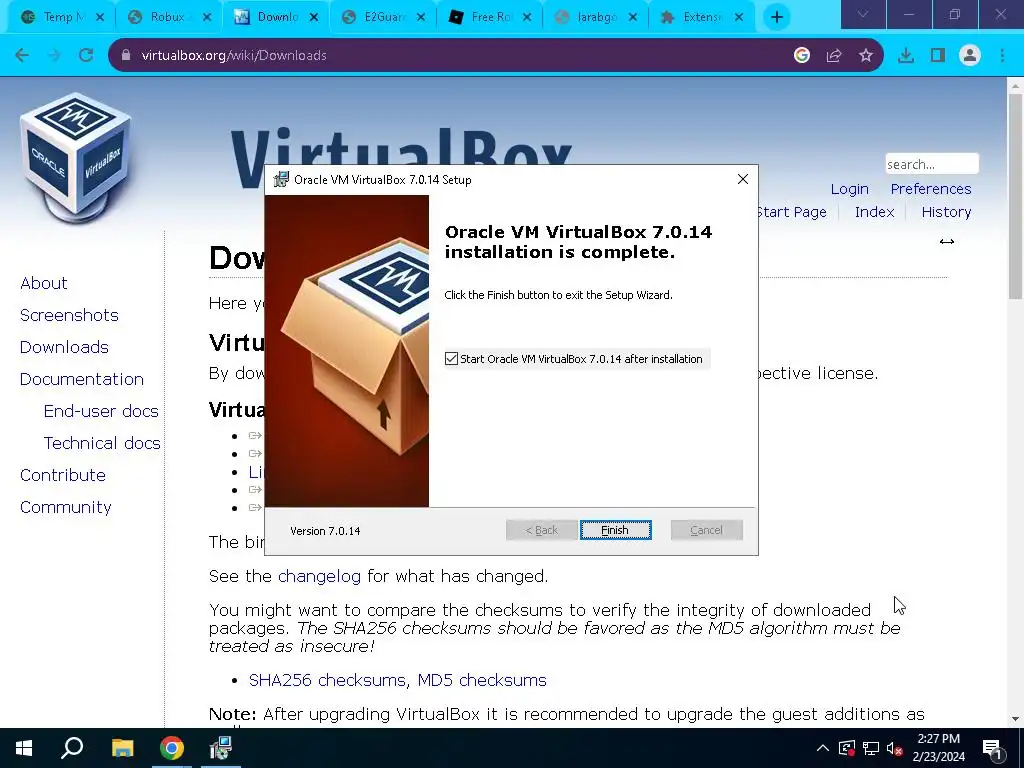The height and width of the screenshot is (768, 1024).
Task: Open Community in the sidebar
Action: 65,507
